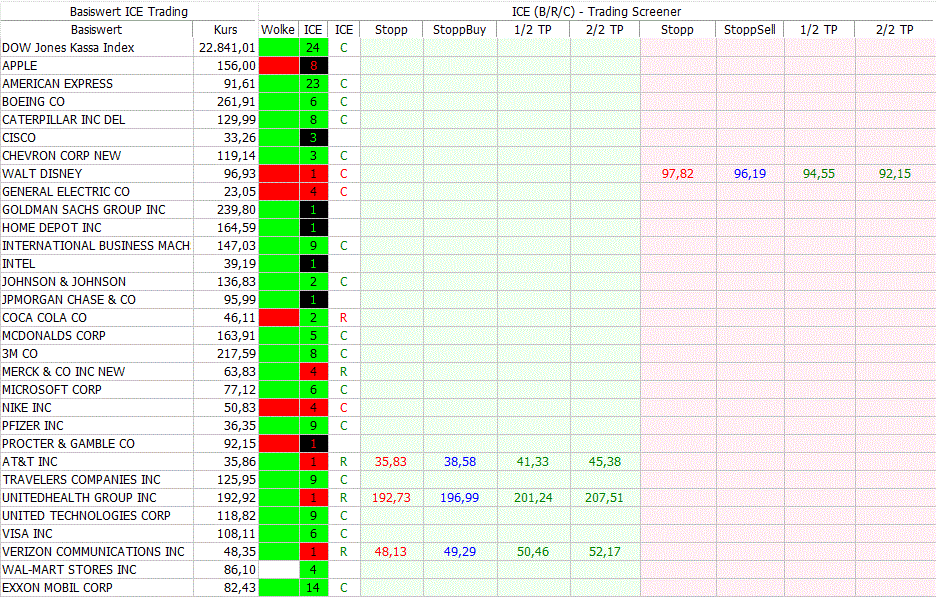Select the StoppBuy column header
This screenshot has height=597, width=936.
(459, 30)
